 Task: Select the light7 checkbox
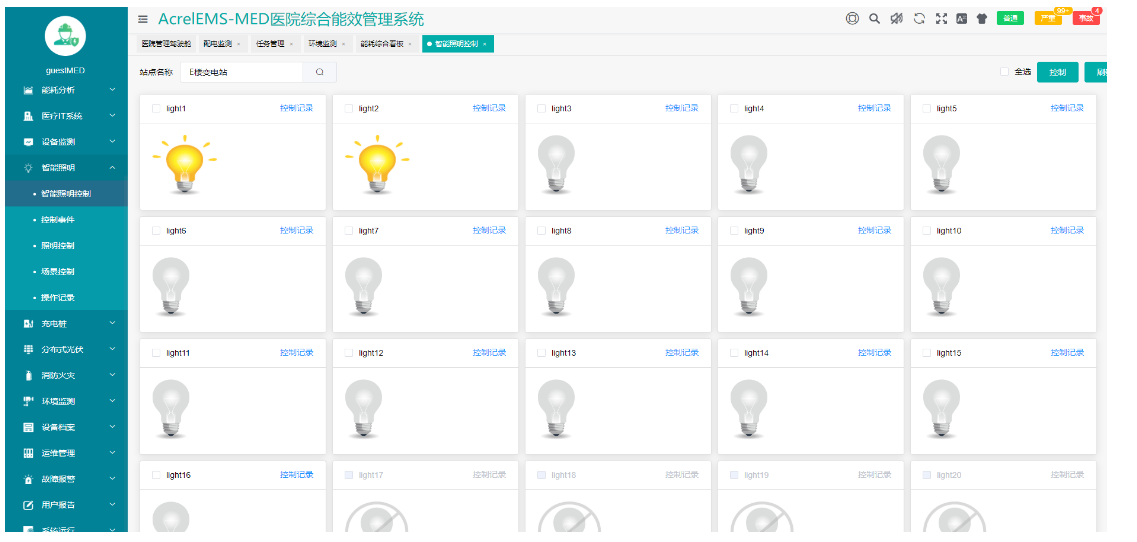coord(349,231)
